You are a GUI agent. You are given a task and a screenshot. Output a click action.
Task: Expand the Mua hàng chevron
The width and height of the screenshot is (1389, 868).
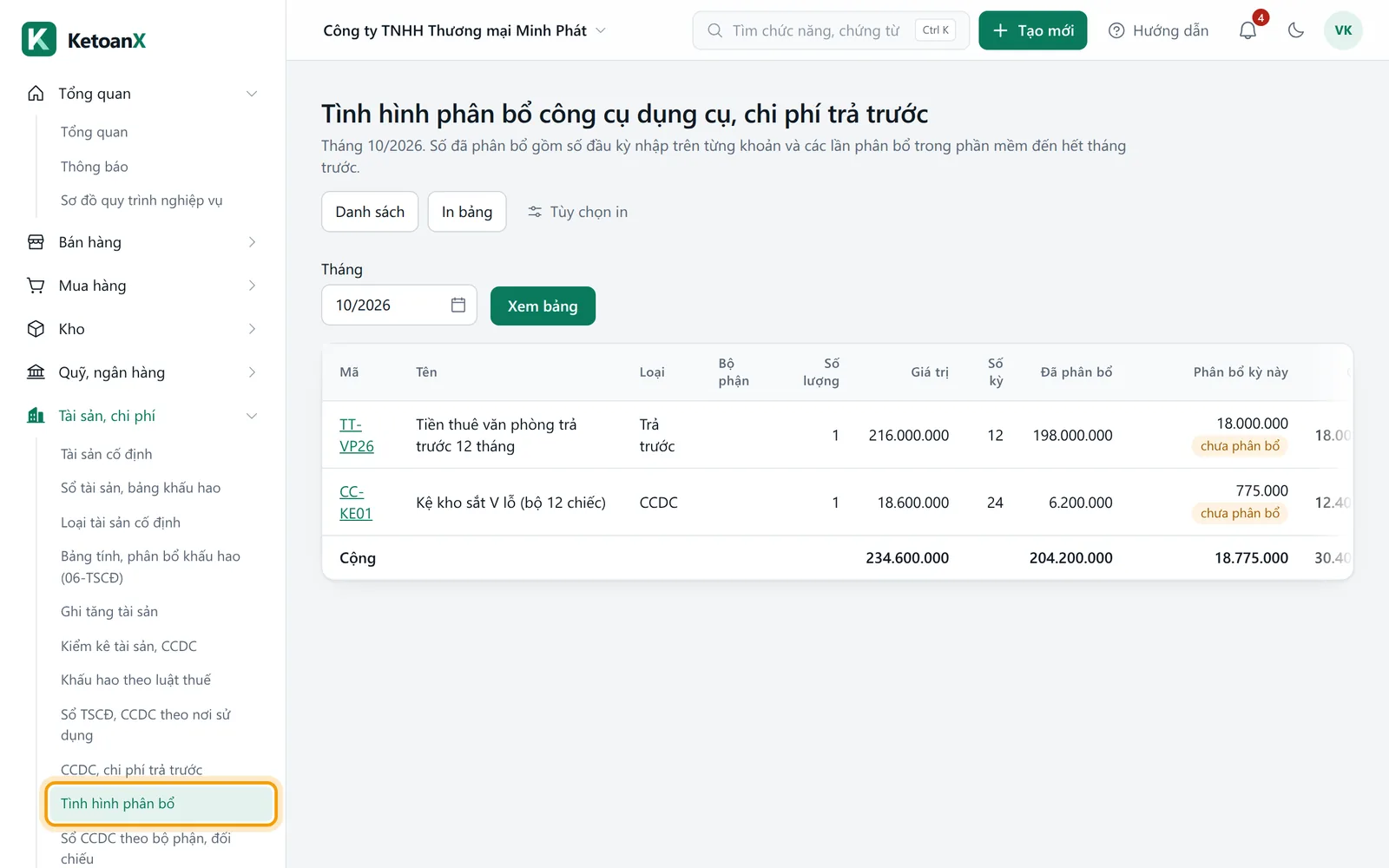(x=252, y=286)
